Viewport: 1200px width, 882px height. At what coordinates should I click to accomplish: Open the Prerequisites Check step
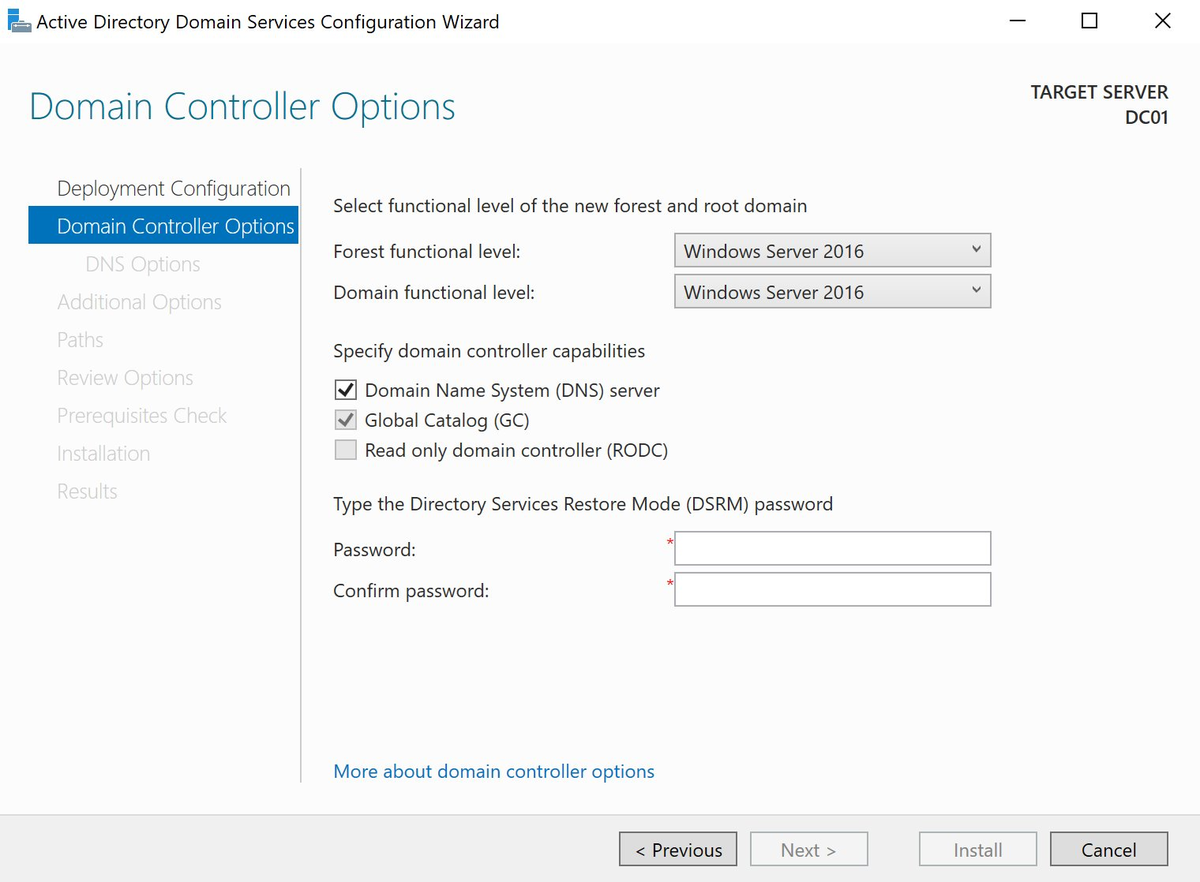142,415
